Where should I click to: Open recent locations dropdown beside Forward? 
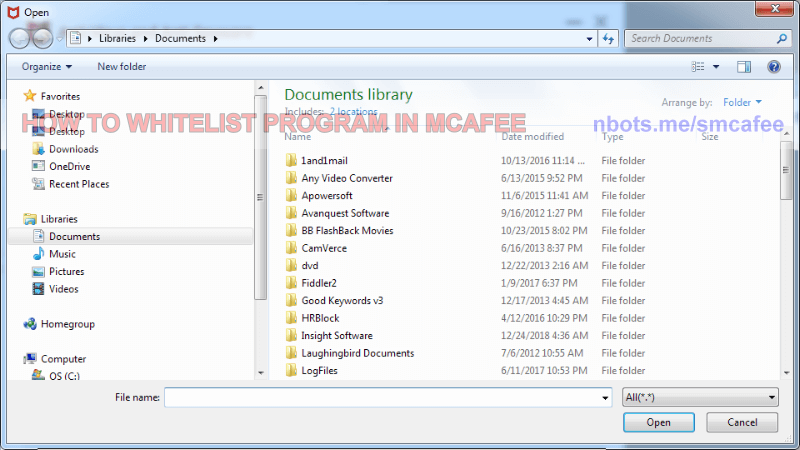(x=59, y=39)
